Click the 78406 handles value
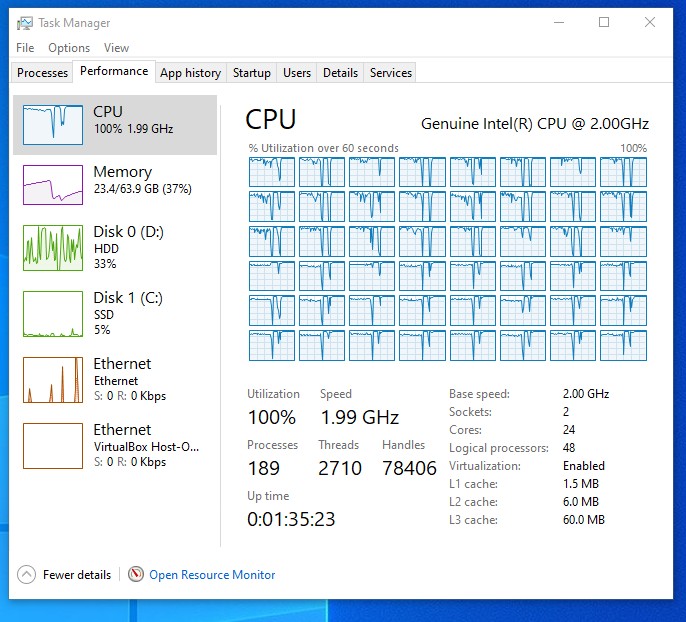The width and height of the screenshot is (686, 622). pyautogui.click(x=409, y=468)
